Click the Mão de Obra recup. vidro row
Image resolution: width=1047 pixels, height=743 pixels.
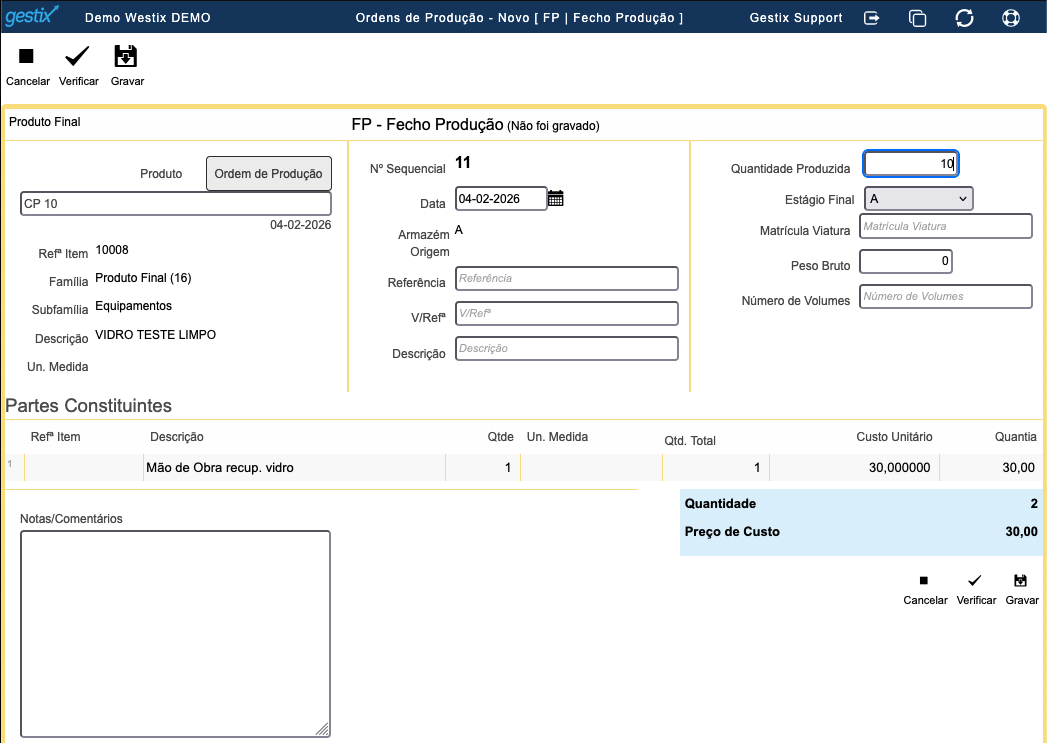point(293,467)
